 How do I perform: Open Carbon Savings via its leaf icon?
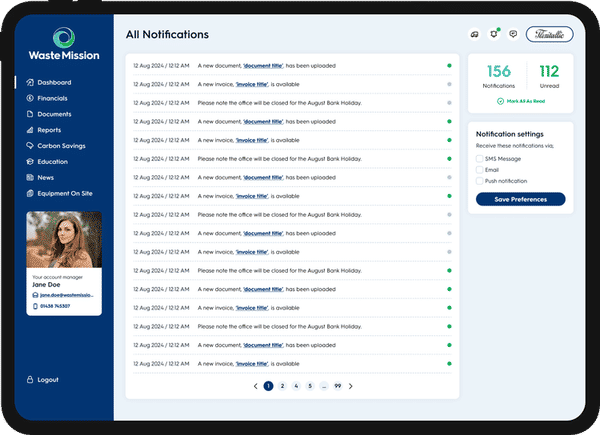click(30, 146)
